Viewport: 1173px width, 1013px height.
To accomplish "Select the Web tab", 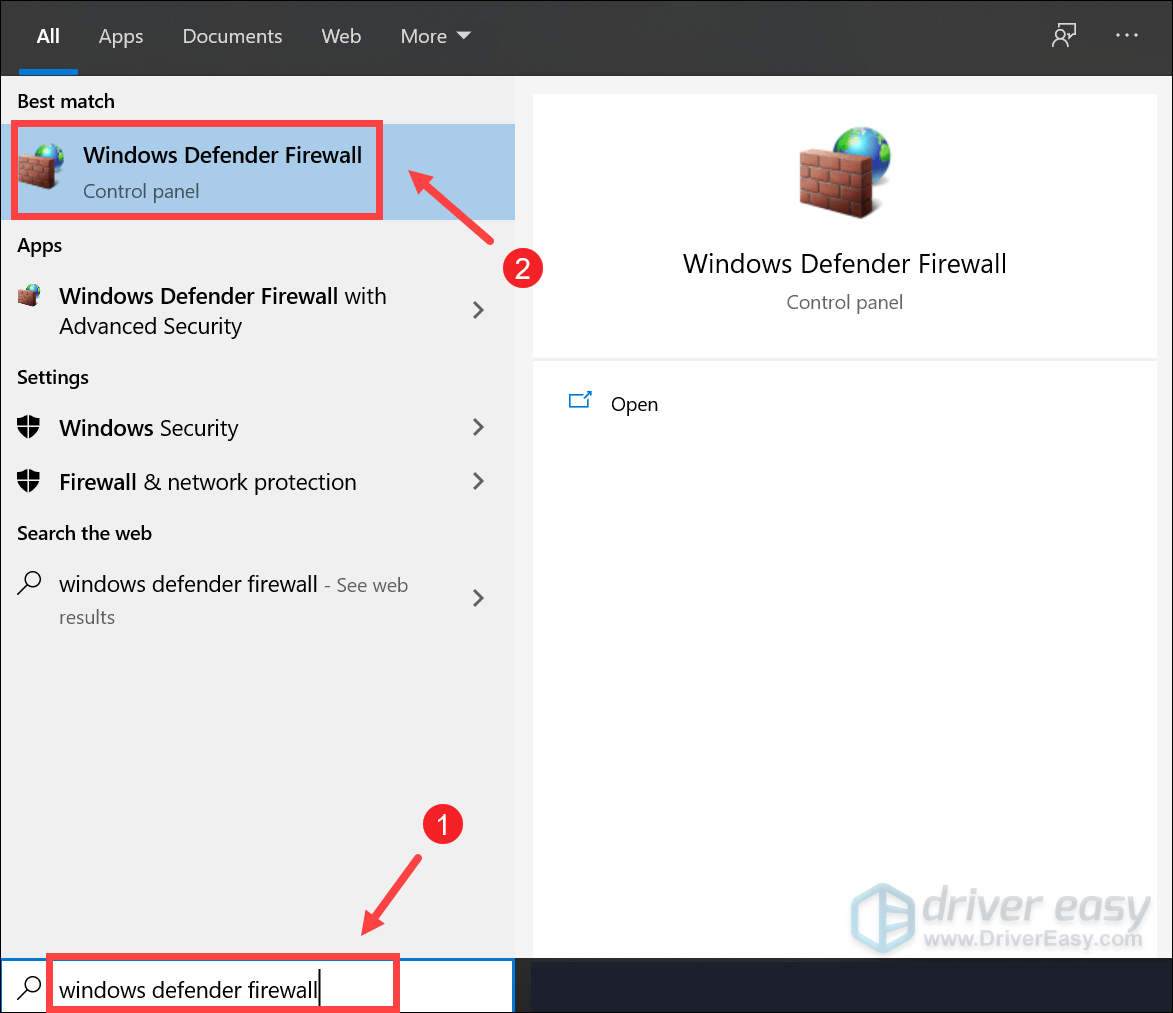I will point(341,36).
